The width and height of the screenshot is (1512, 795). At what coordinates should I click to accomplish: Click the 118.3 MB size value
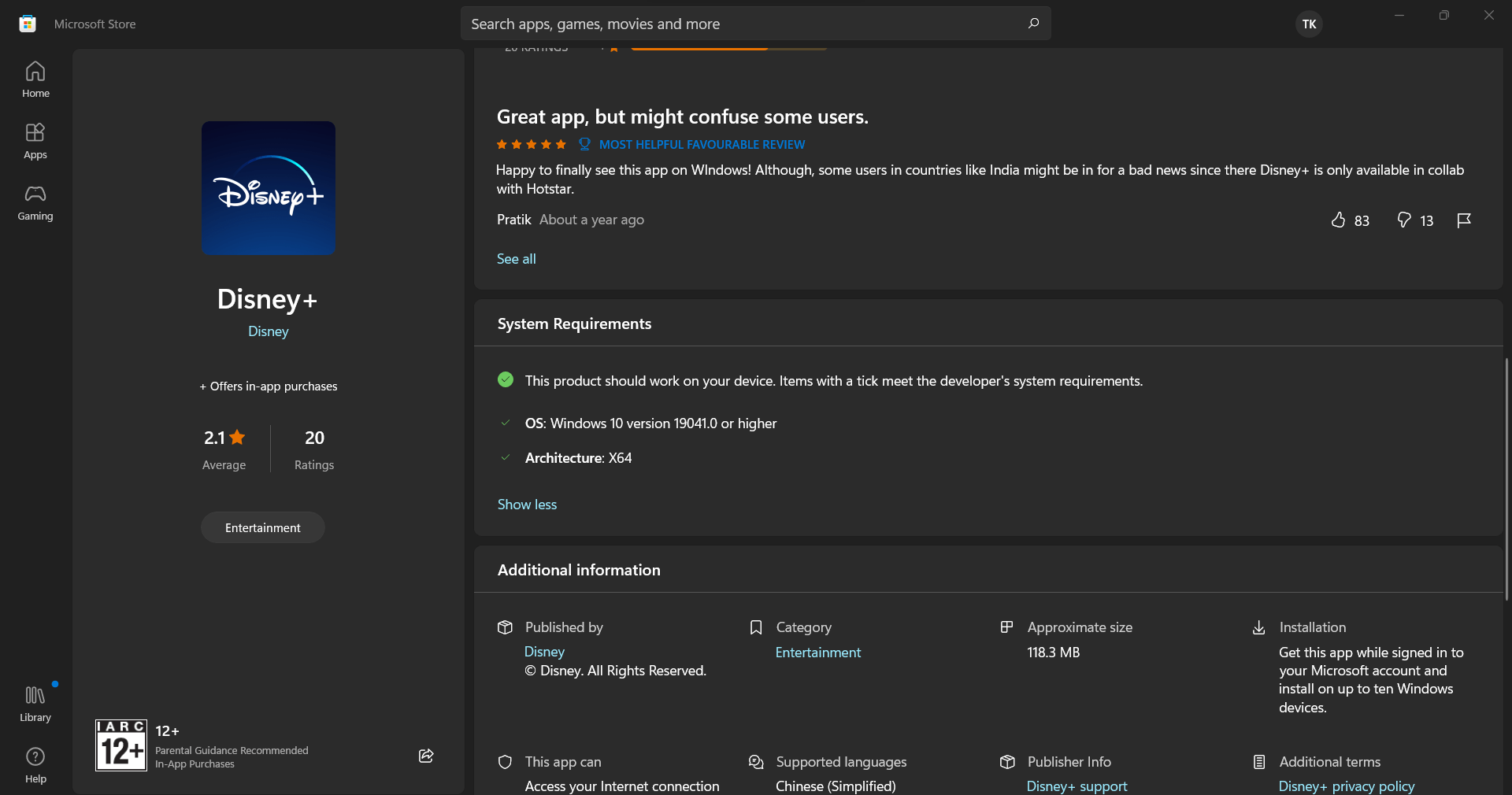tap(1054, 653)
